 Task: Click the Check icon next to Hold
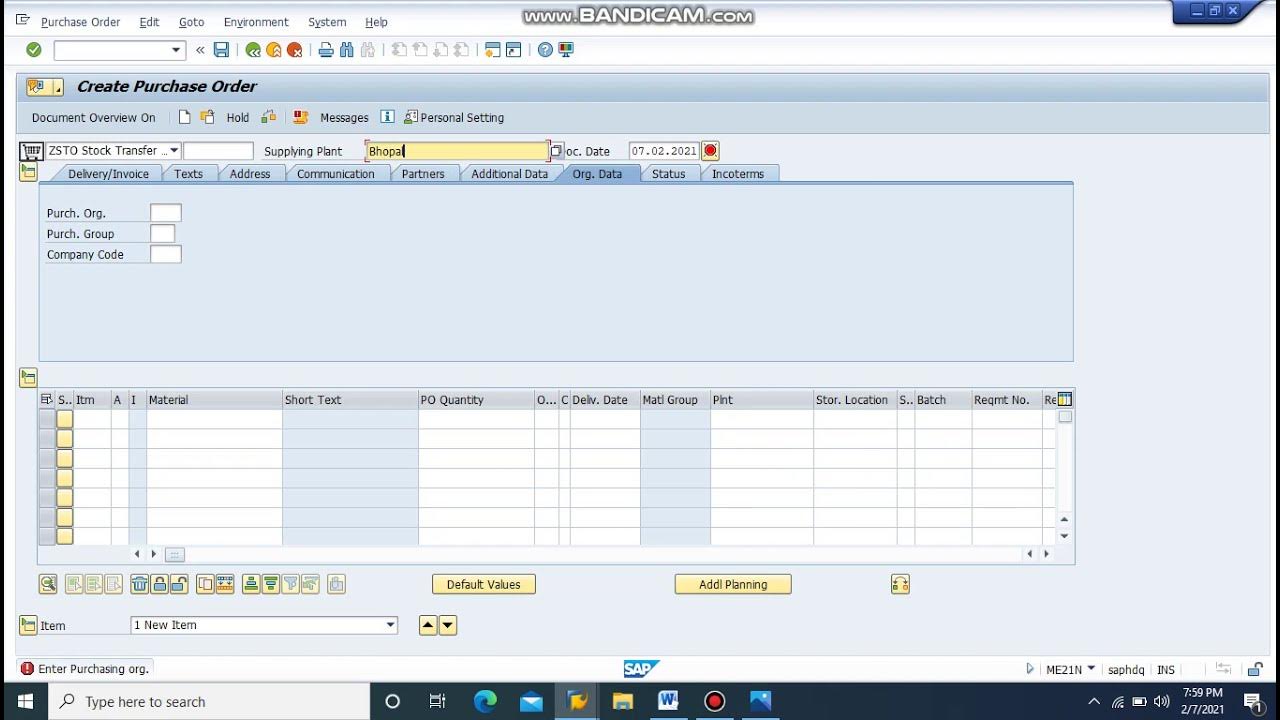coord(269,117)
